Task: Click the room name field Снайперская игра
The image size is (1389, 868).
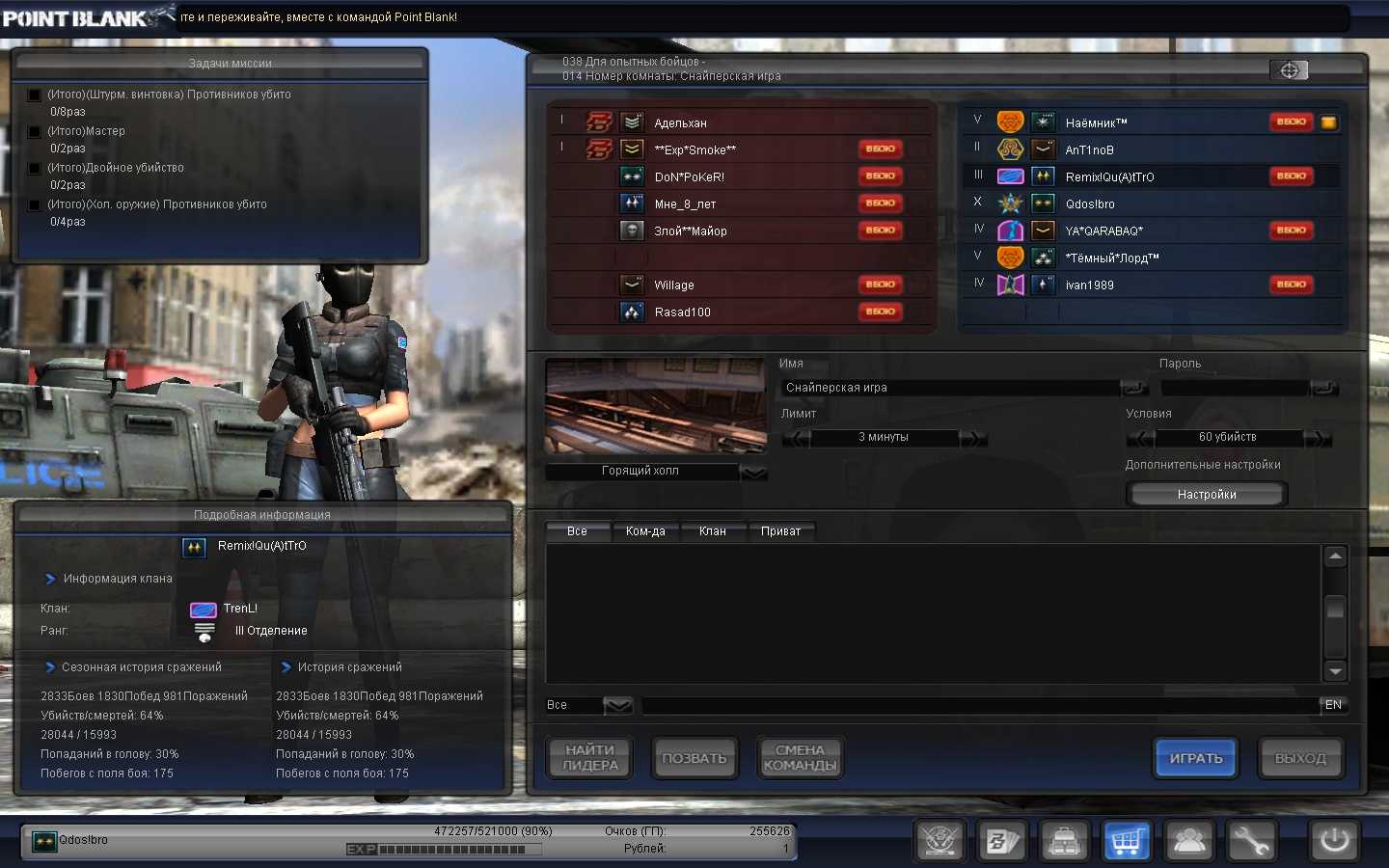Action: coord(950,388)
